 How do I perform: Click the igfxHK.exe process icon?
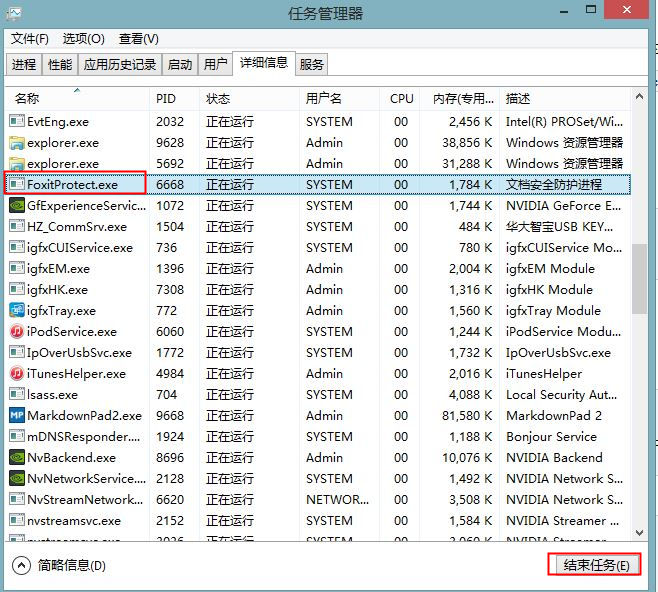tap(17, 289)
